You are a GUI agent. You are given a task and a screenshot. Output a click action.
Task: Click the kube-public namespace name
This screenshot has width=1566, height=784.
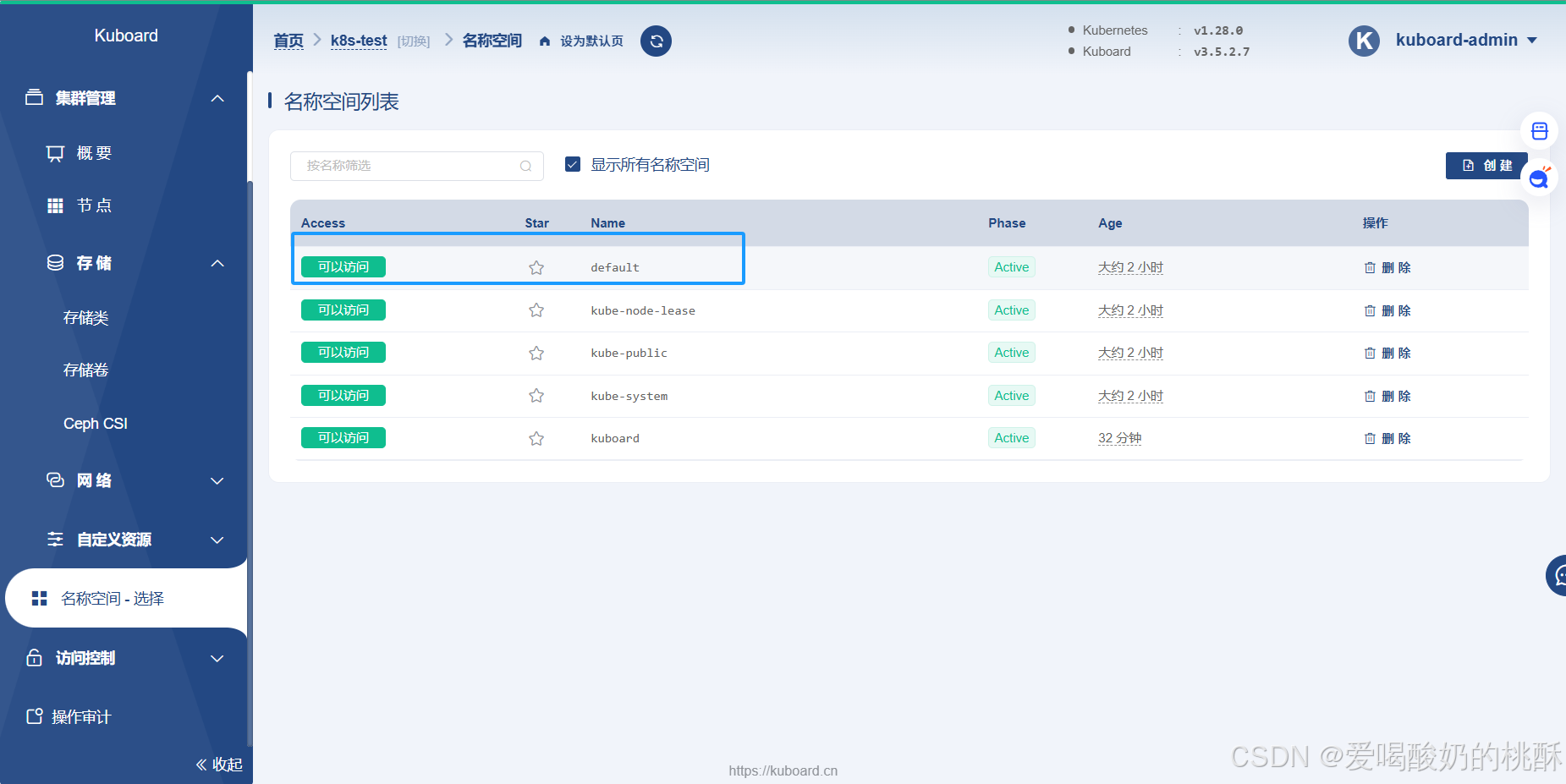(x=629, y=353)
